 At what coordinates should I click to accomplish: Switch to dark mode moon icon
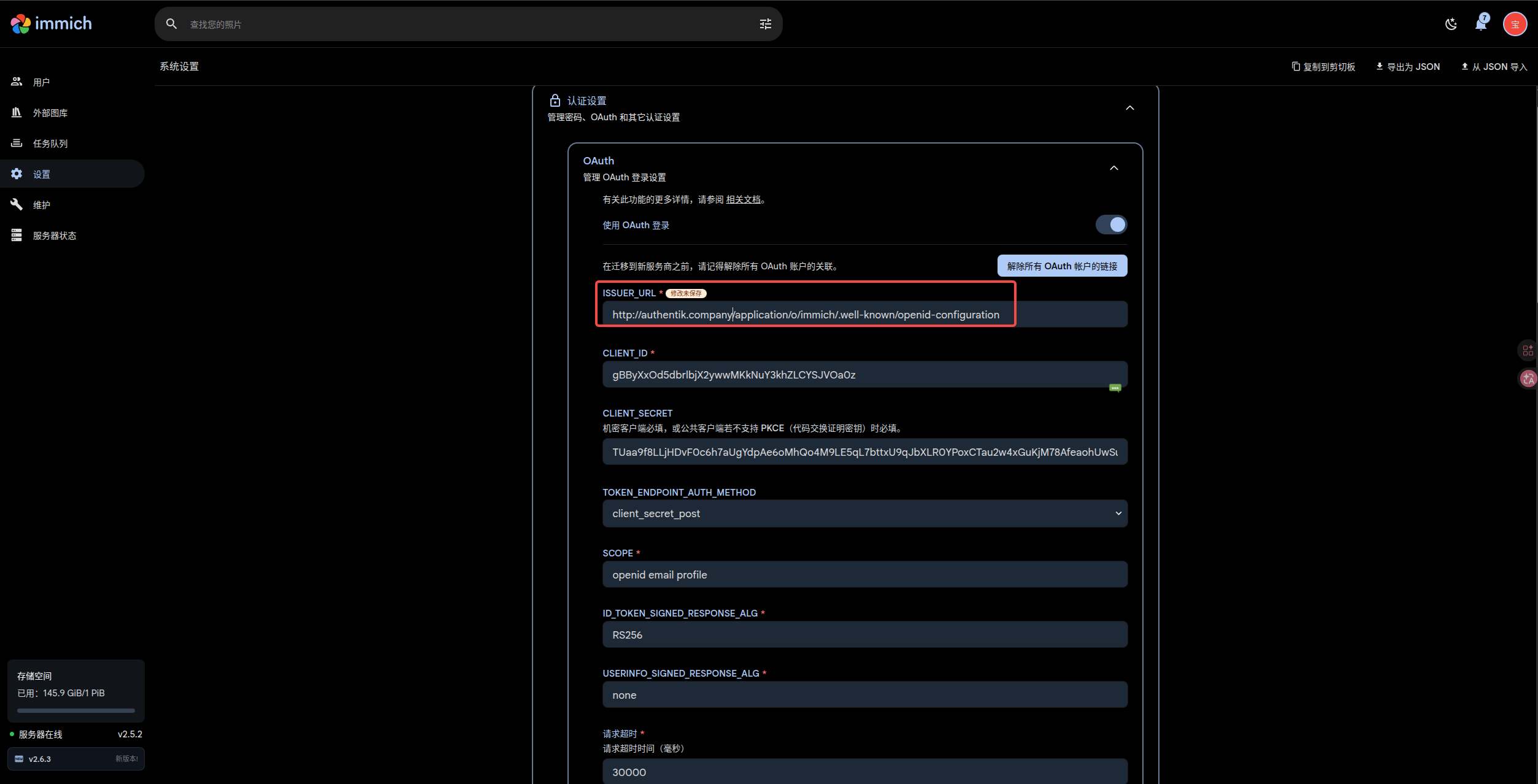pos(1451,24)
